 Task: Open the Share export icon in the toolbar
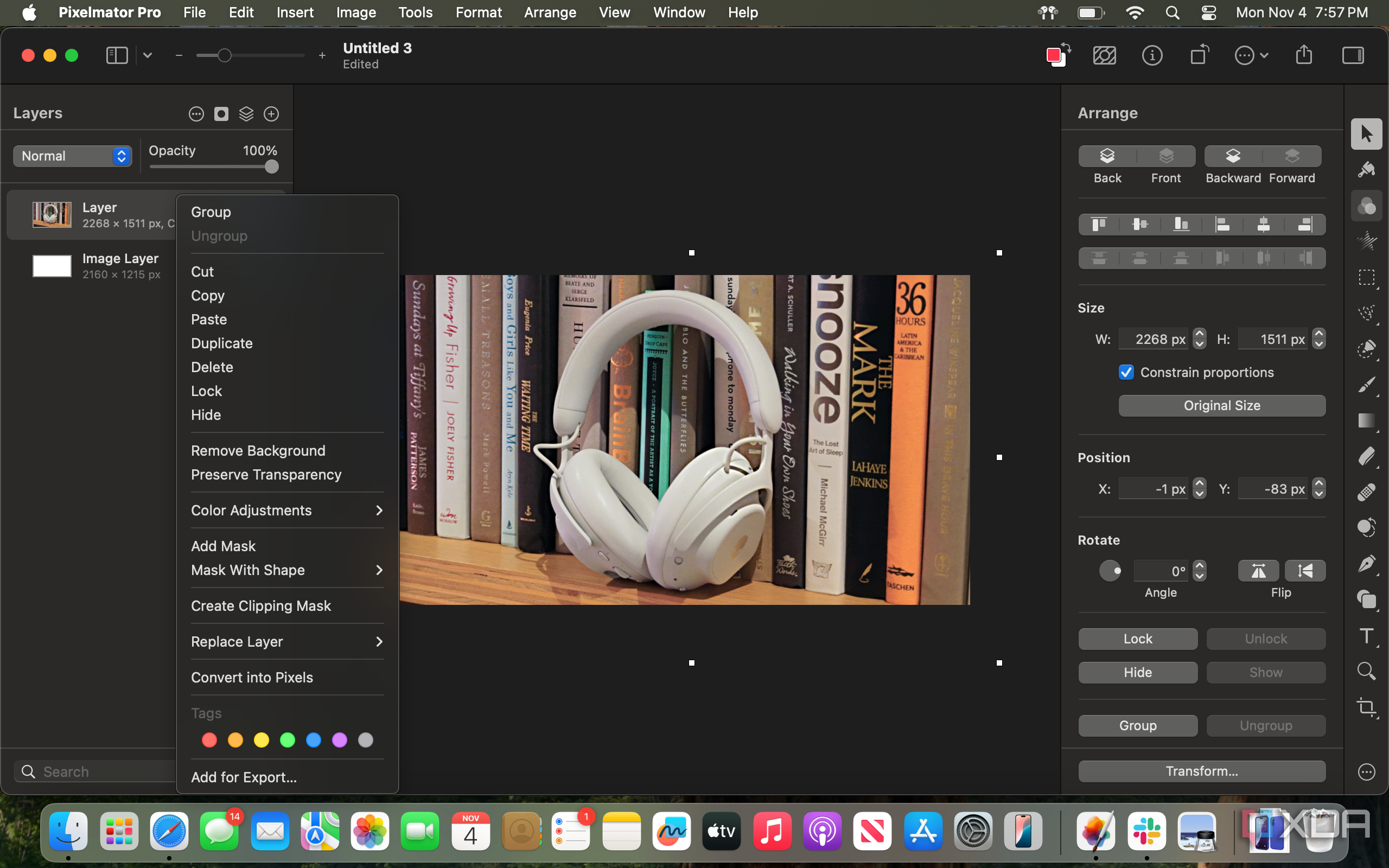(x=1303, y=55)
